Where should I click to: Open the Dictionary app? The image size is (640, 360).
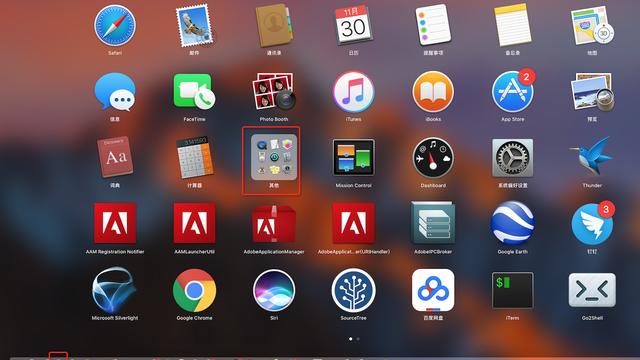click(115, 157)
